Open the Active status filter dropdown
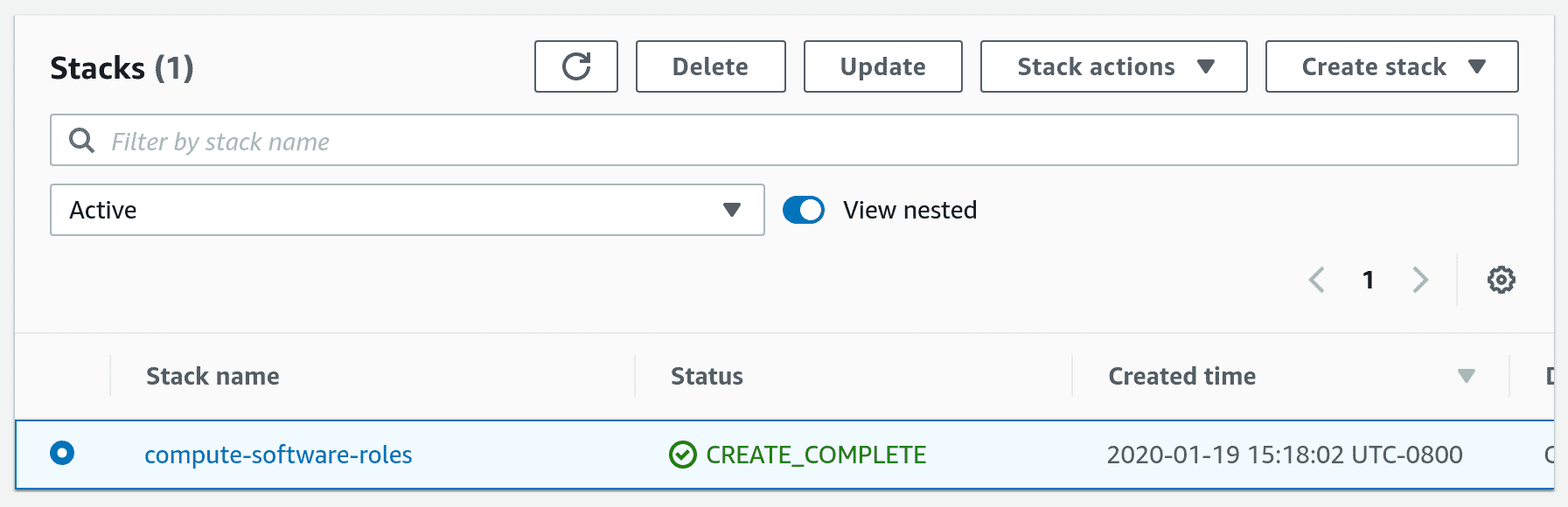The image size is (1568, 507). [x=407, y=210]
